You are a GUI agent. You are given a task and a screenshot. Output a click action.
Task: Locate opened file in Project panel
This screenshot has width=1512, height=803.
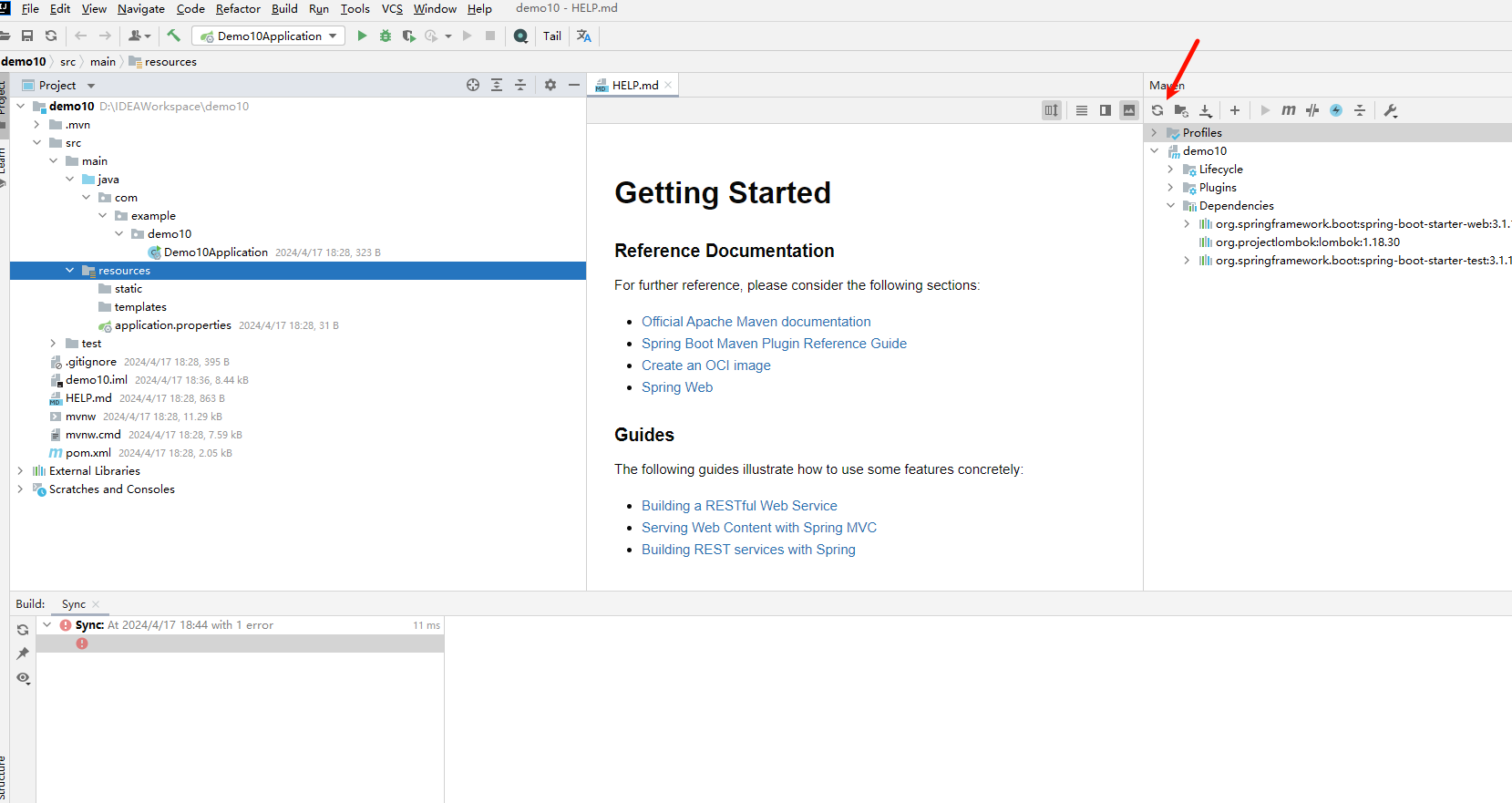pyautogui.click(x=473, y=85)
